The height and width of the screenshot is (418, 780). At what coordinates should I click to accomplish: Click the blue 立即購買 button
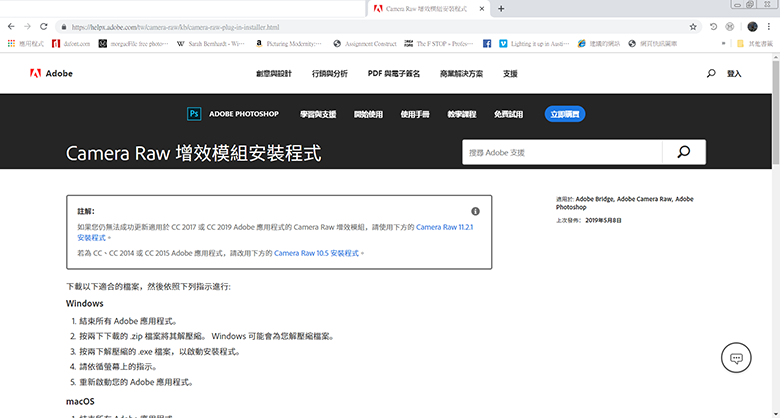(565, 114)
